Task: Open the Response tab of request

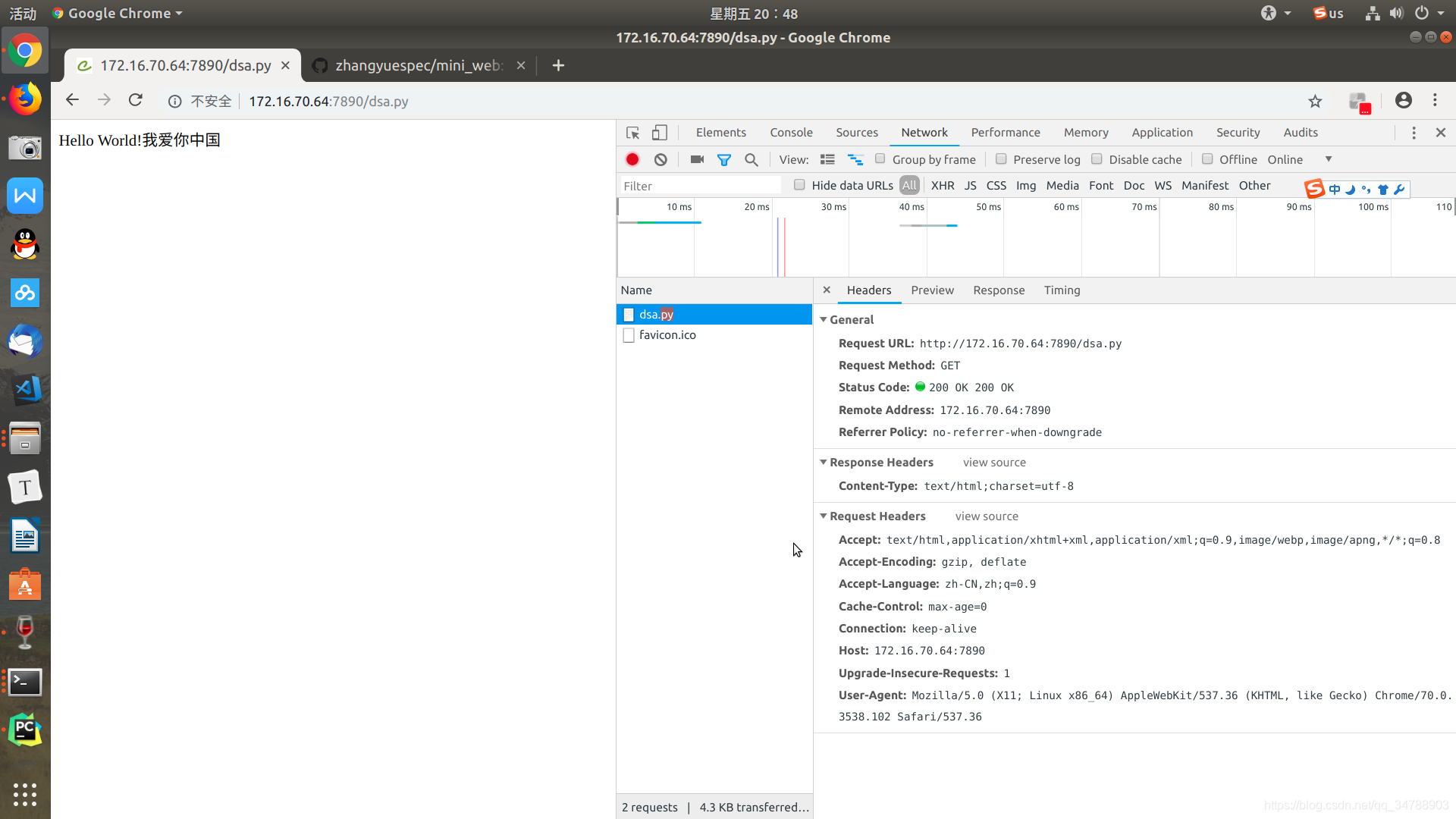Action: click(x=999, y=290)
